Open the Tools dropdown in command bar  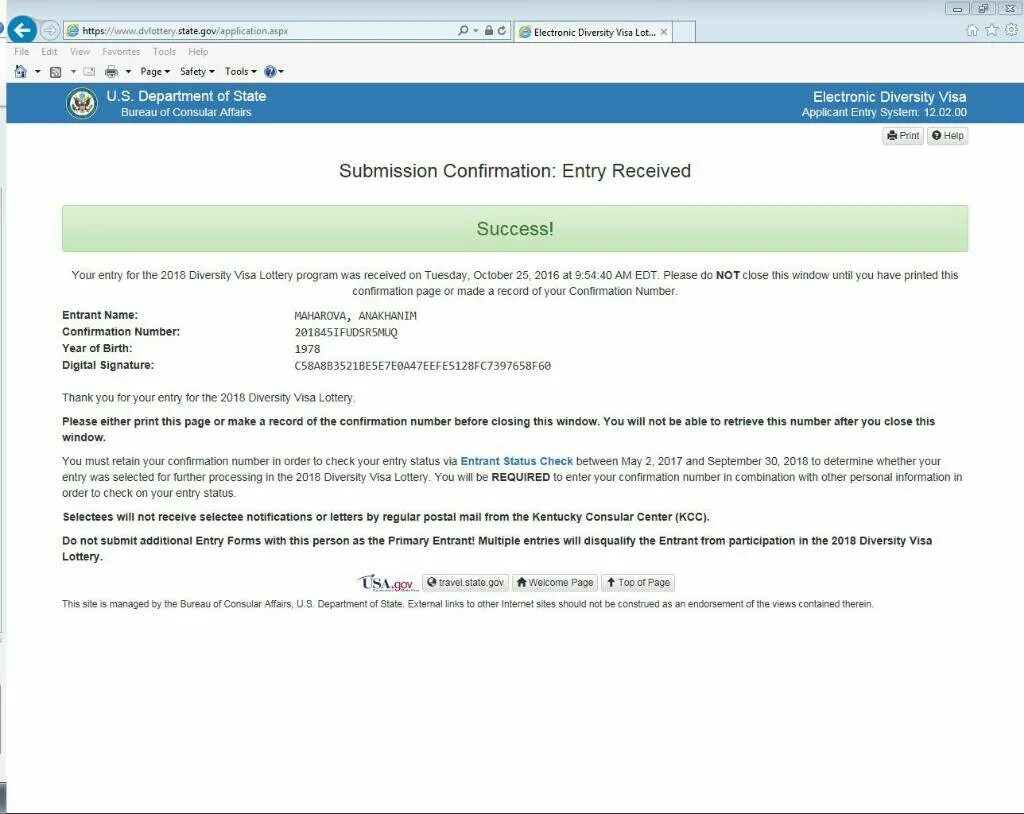point(240,71)
